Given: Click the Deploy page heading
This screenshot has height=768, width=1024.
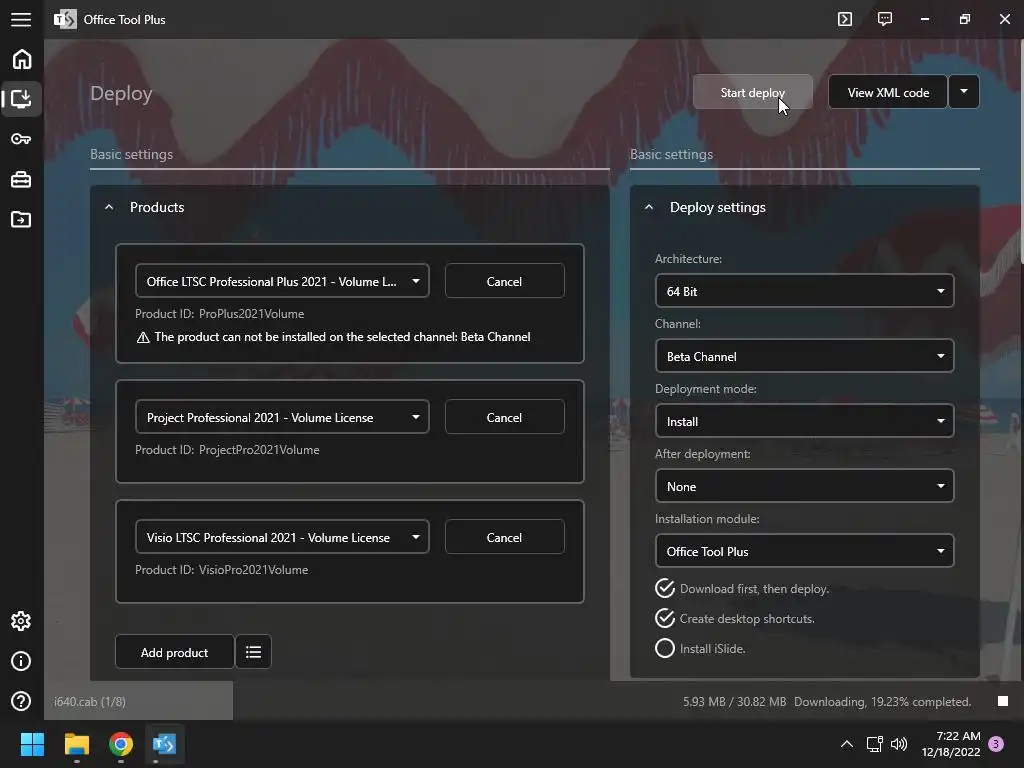Looking at the screenshot, I should 121,93.
